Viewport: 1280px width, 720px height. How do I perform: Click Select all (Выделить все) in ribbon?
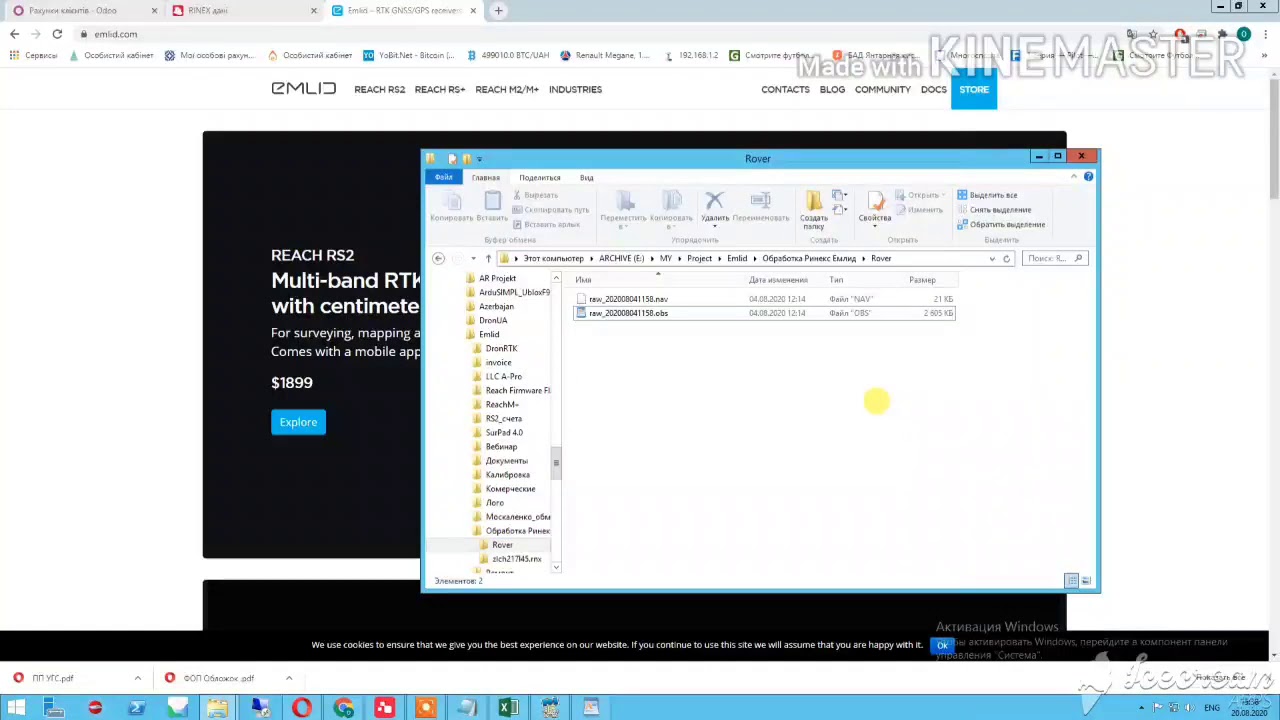coord(987,195)
